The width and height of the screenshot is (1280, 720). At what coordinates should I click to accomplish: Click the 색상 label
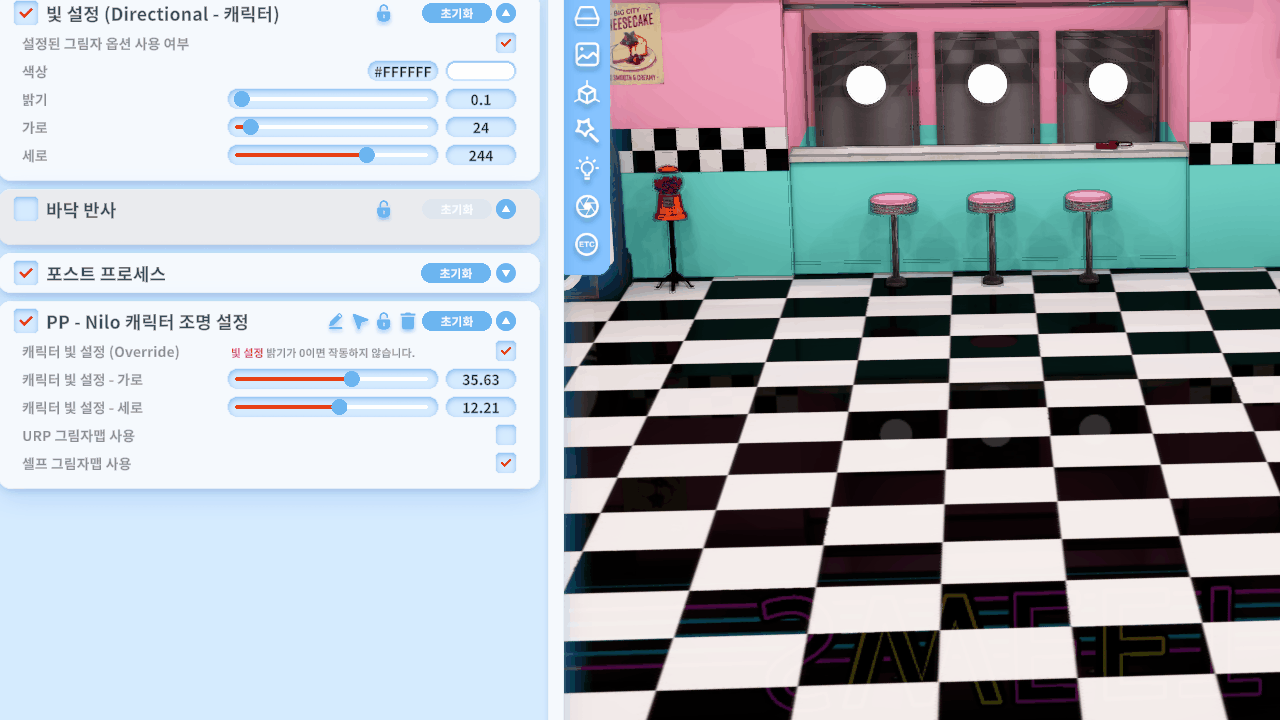[35, 71]
